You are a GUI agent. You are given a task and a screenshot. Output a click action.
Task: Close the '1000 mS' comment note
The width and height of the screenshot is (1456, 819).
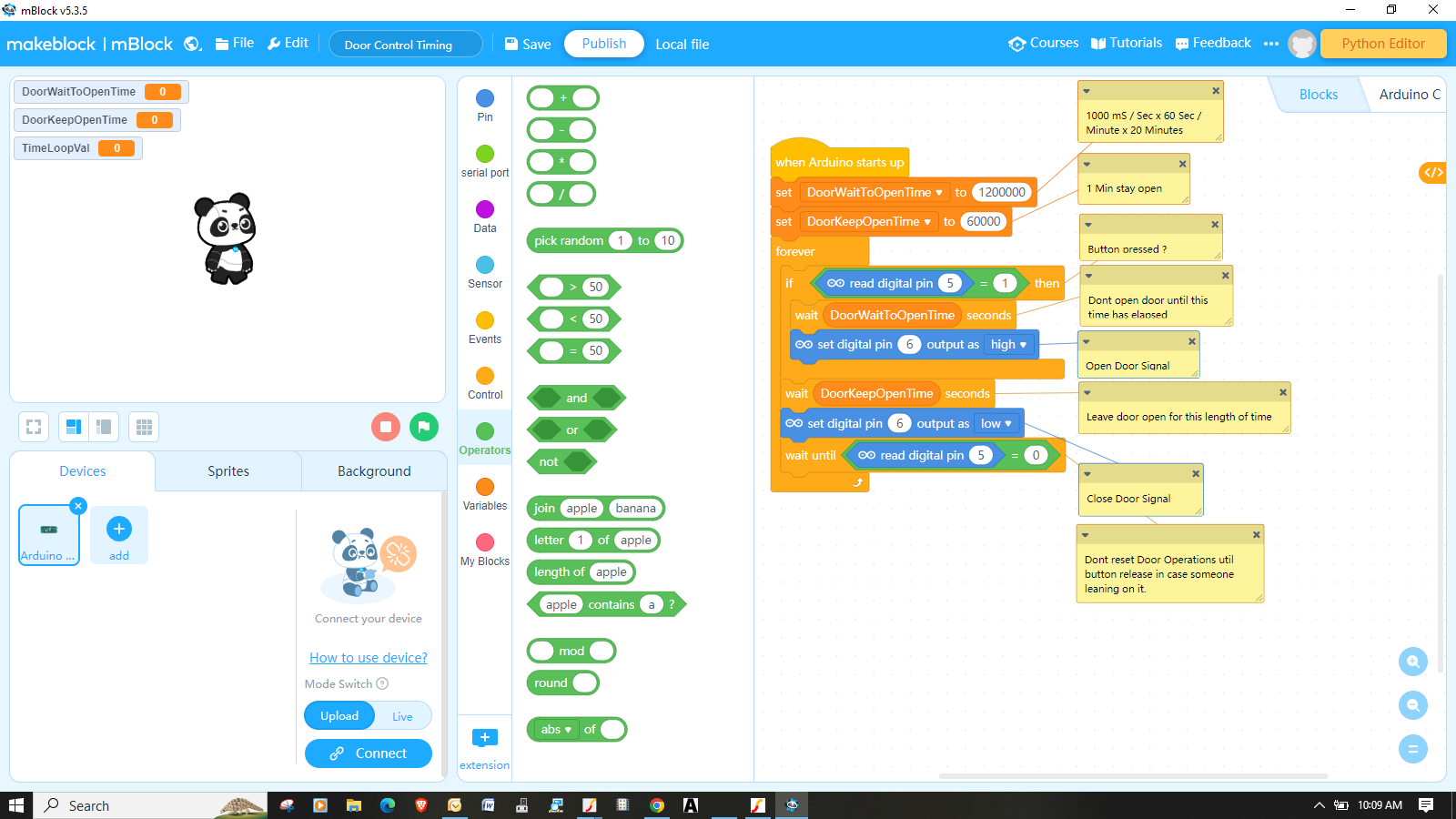click(1216, 91)
